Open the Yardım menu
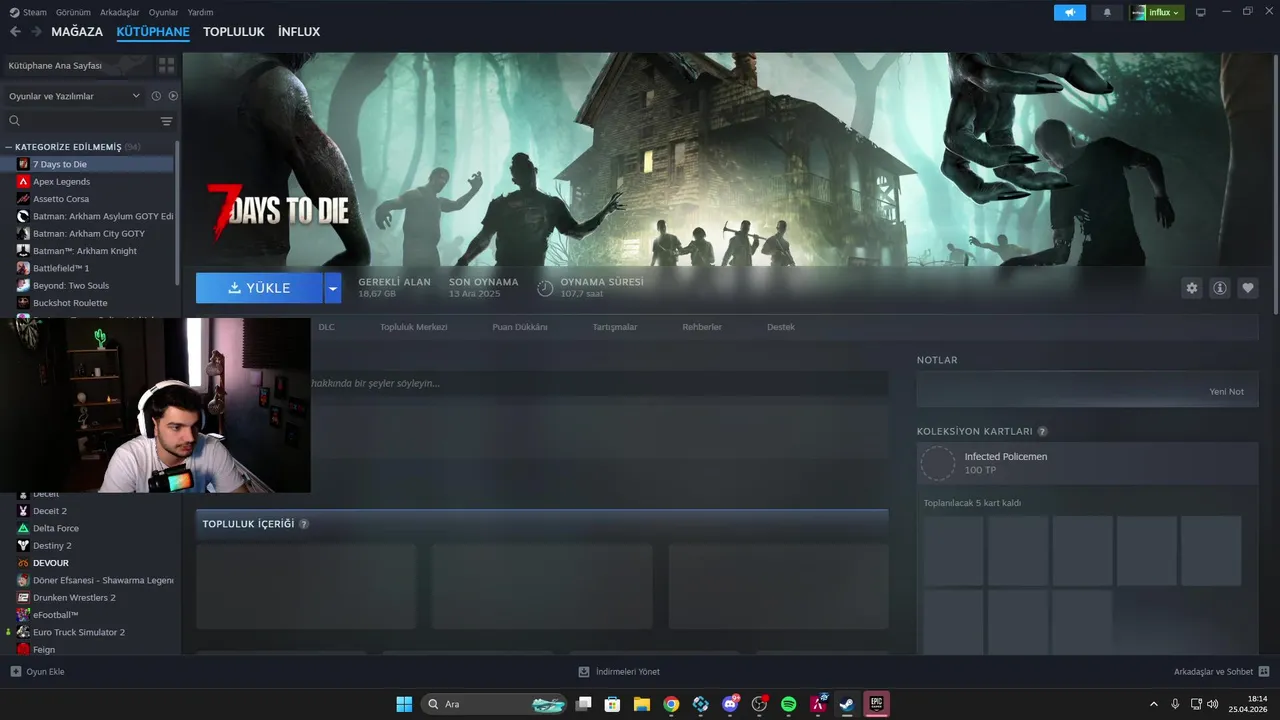The height and width of the screenshot is (720, 1280). (200, 12)
